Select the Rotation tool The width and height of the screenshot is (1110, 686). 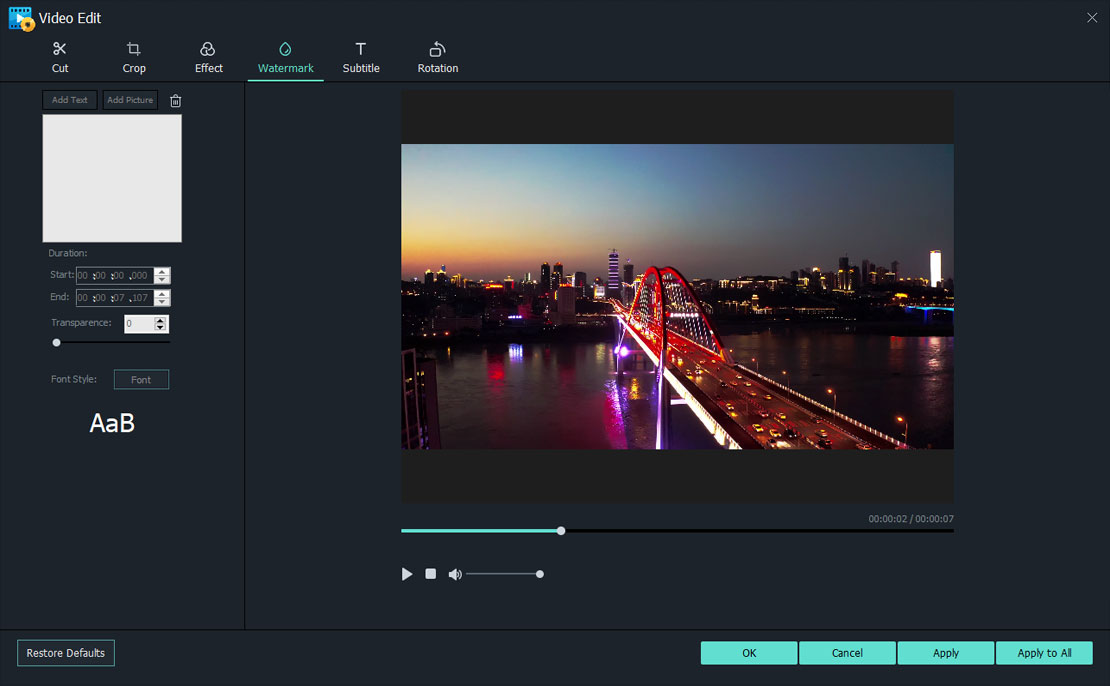tap(437, 56)
